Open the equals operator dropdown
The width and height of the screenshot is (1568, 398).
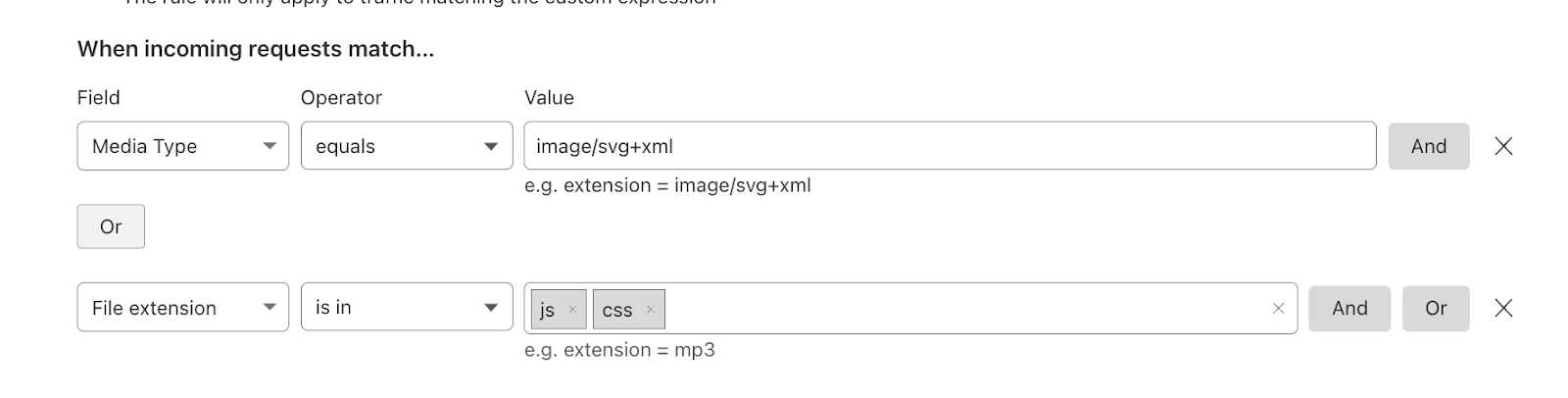(407, 146)
